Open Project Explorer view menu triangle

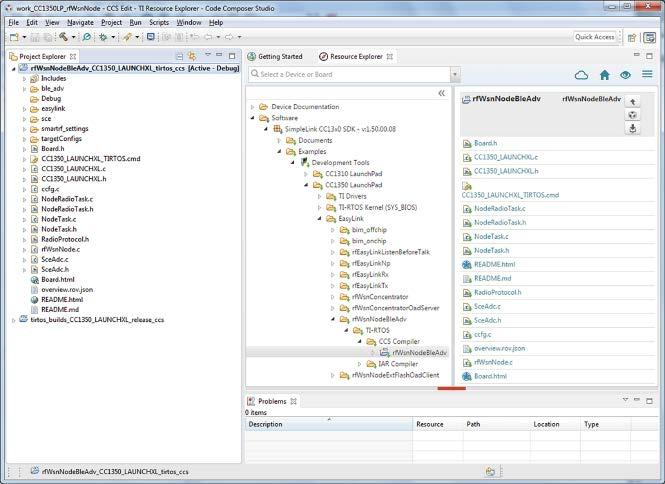pos(208,55)
